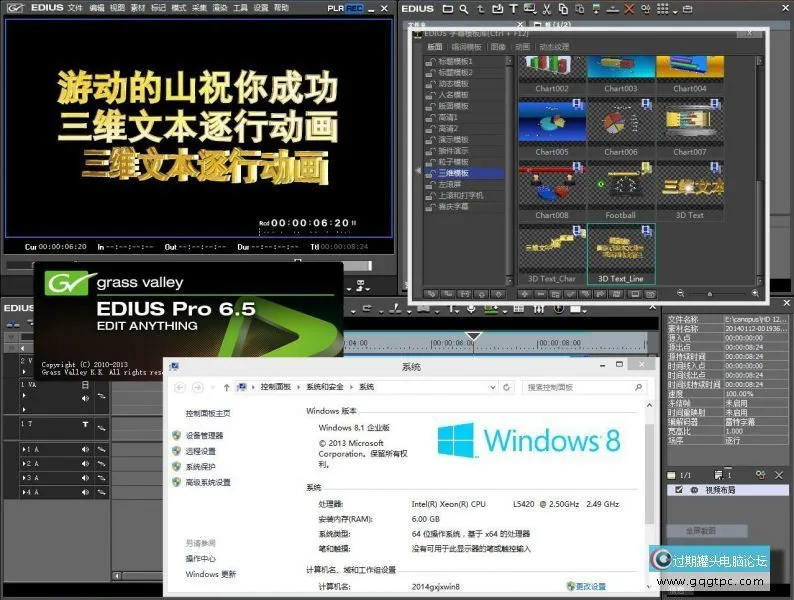This screenshot has width=794, height=600.
Task: Click zoom-out magnifier in title template library
Action: (681, 293)
